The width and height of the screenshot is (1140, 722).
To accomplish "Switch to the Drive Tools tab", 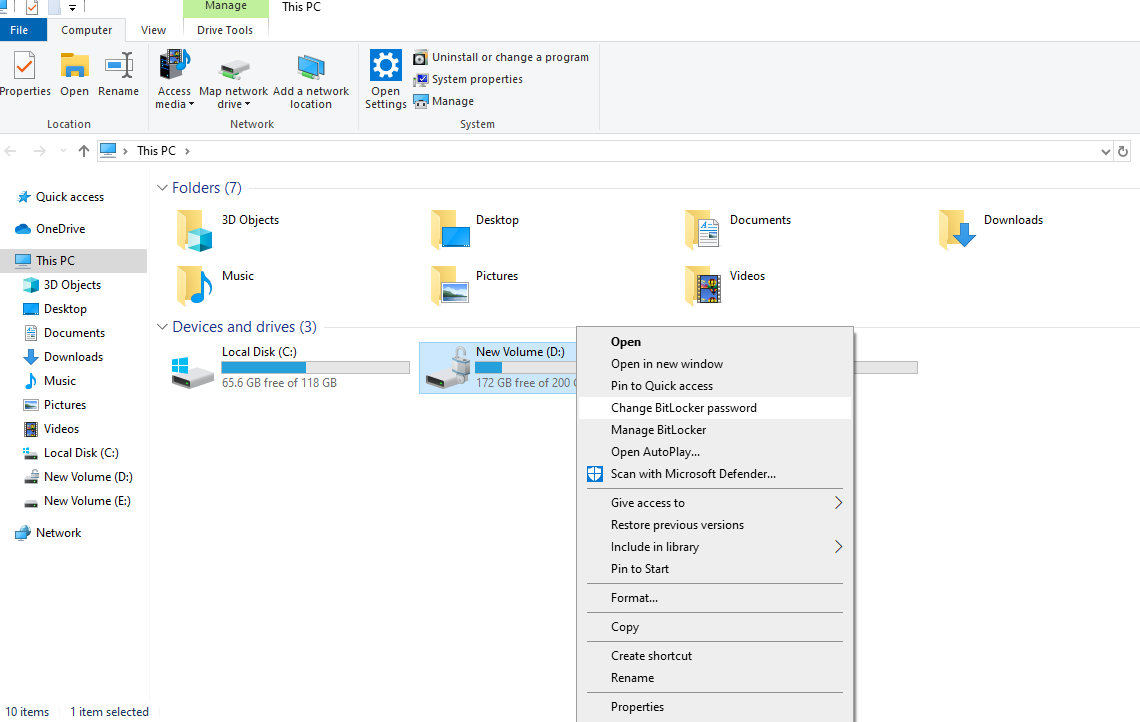I will pyautogui.click(x=225, y=30).
